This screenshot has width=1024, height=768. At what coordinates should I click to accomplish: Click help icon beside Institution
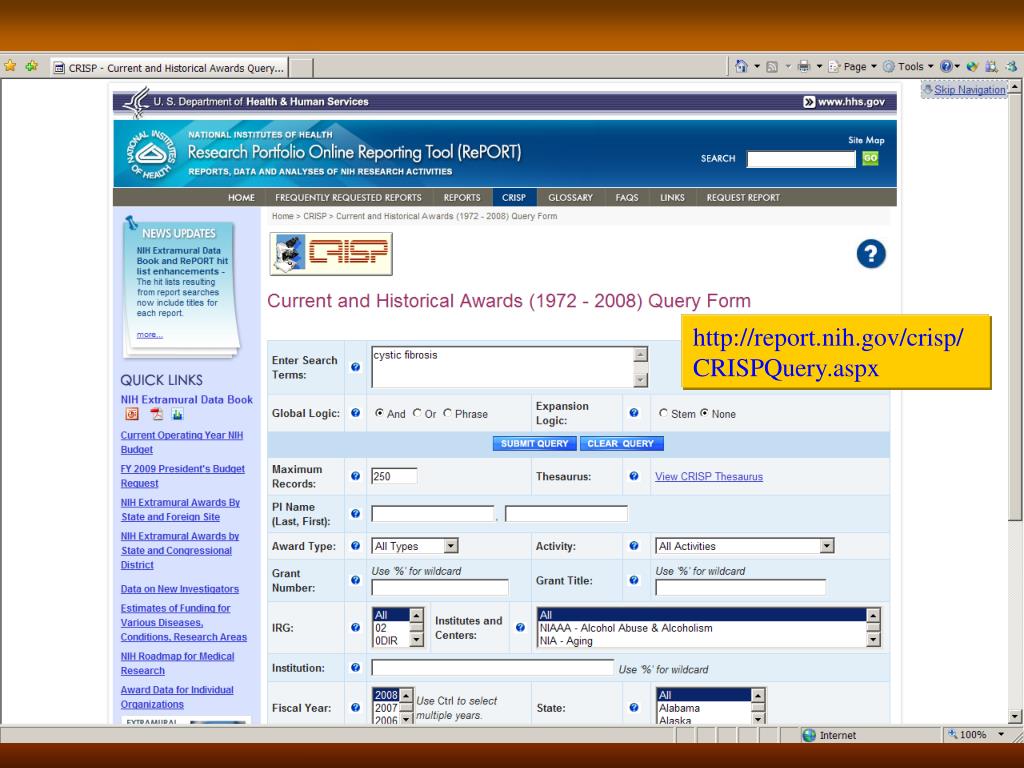355,667
